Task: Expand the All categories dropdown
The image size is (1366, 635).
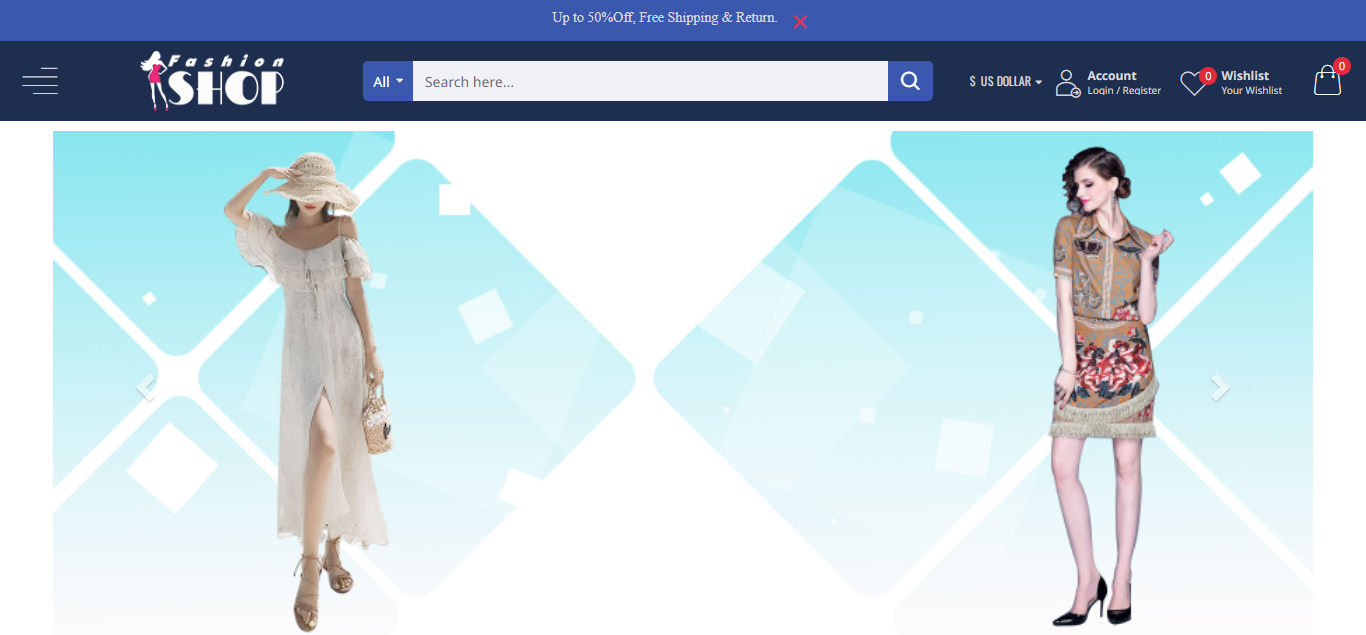Action: click(388, 81)
